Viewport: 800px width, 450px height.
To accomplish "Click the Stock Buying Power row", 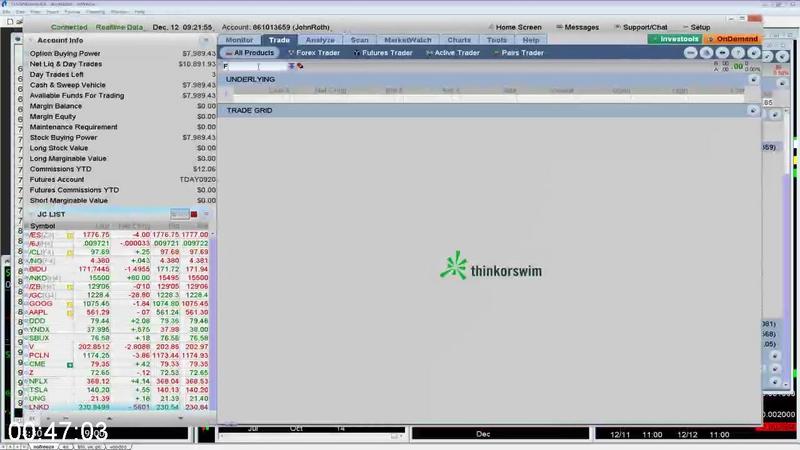I will [122, 138].
